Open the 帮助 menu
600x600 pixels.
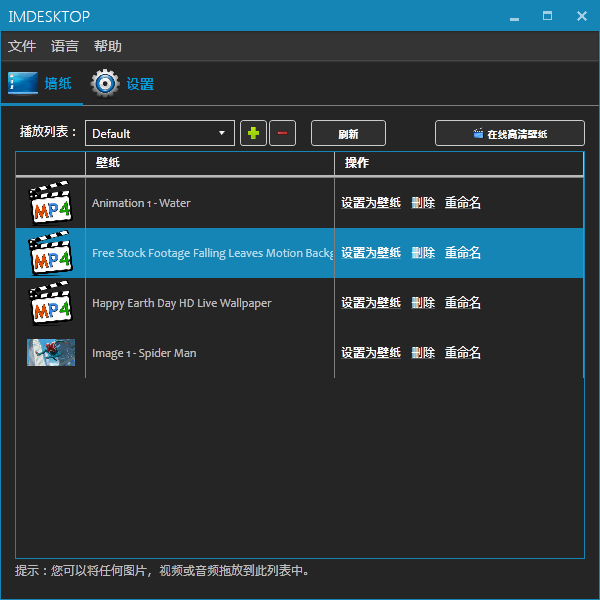(108, 46)
